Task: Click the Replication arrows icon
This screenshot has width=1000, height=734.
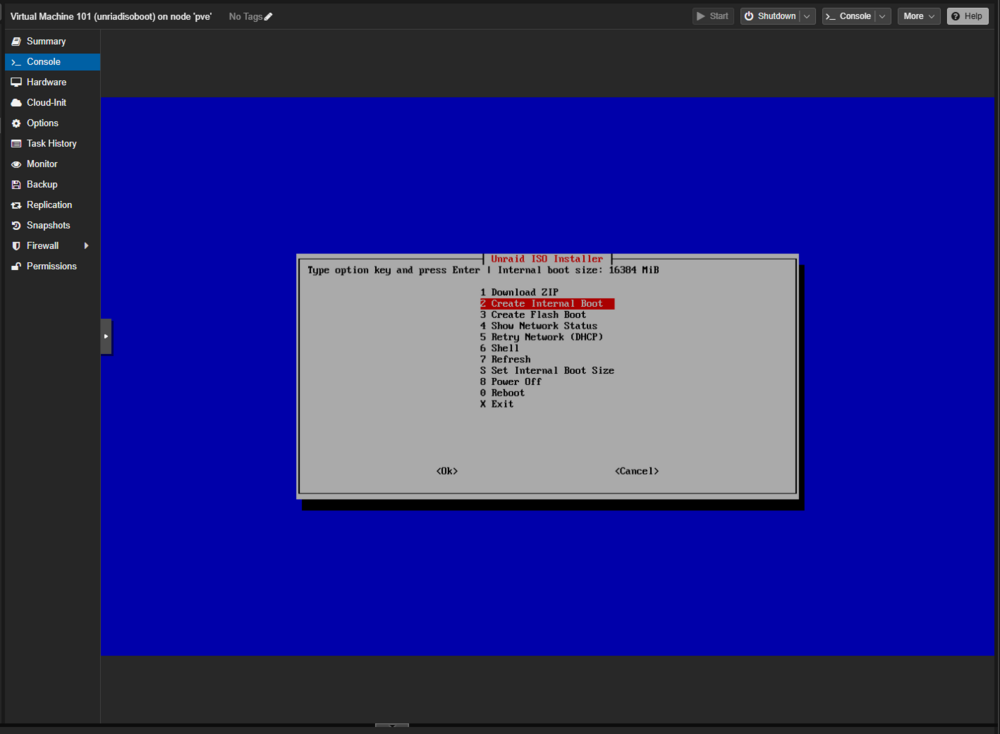Action: pyautogui.click(x=16, y=205)
